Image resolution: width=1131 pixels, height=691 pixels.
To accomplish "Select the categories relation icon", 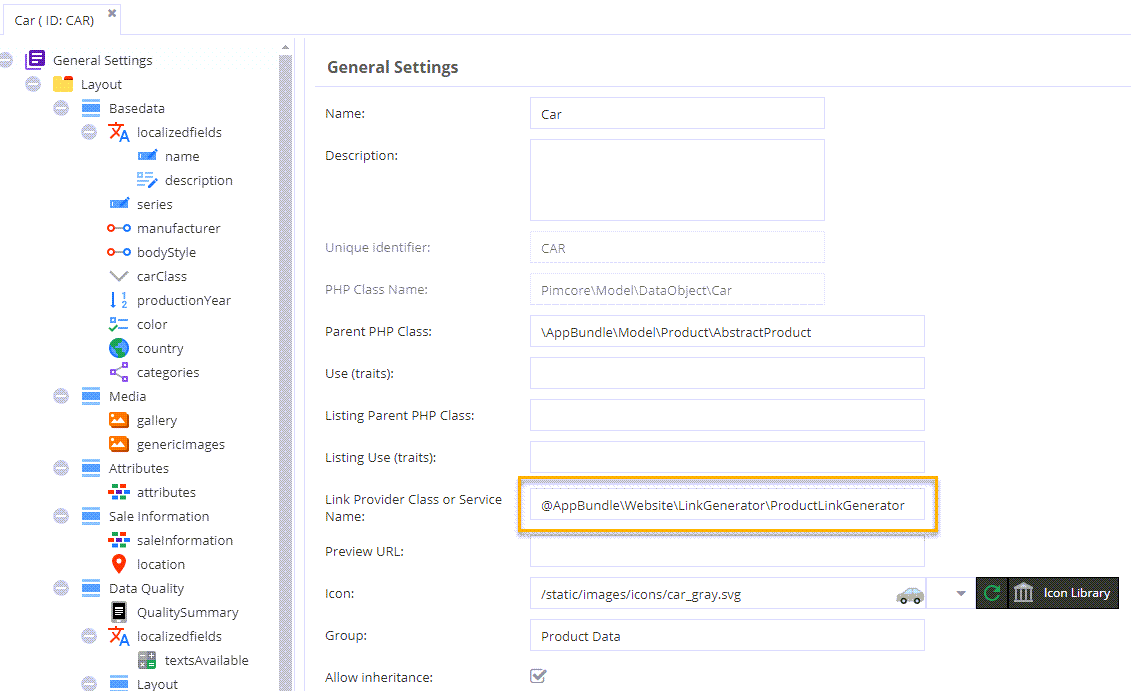I will coord(119,372).
